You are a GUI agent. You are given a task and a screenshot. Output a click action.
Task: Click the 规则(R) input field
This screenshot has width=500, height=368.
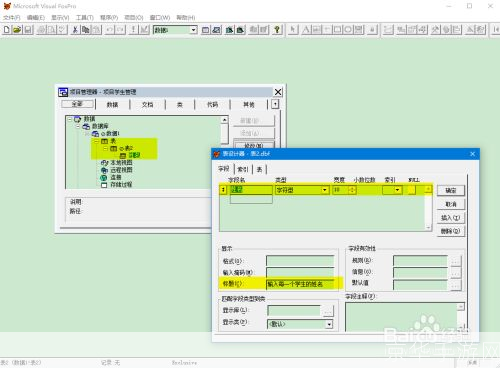pos(420,261)
